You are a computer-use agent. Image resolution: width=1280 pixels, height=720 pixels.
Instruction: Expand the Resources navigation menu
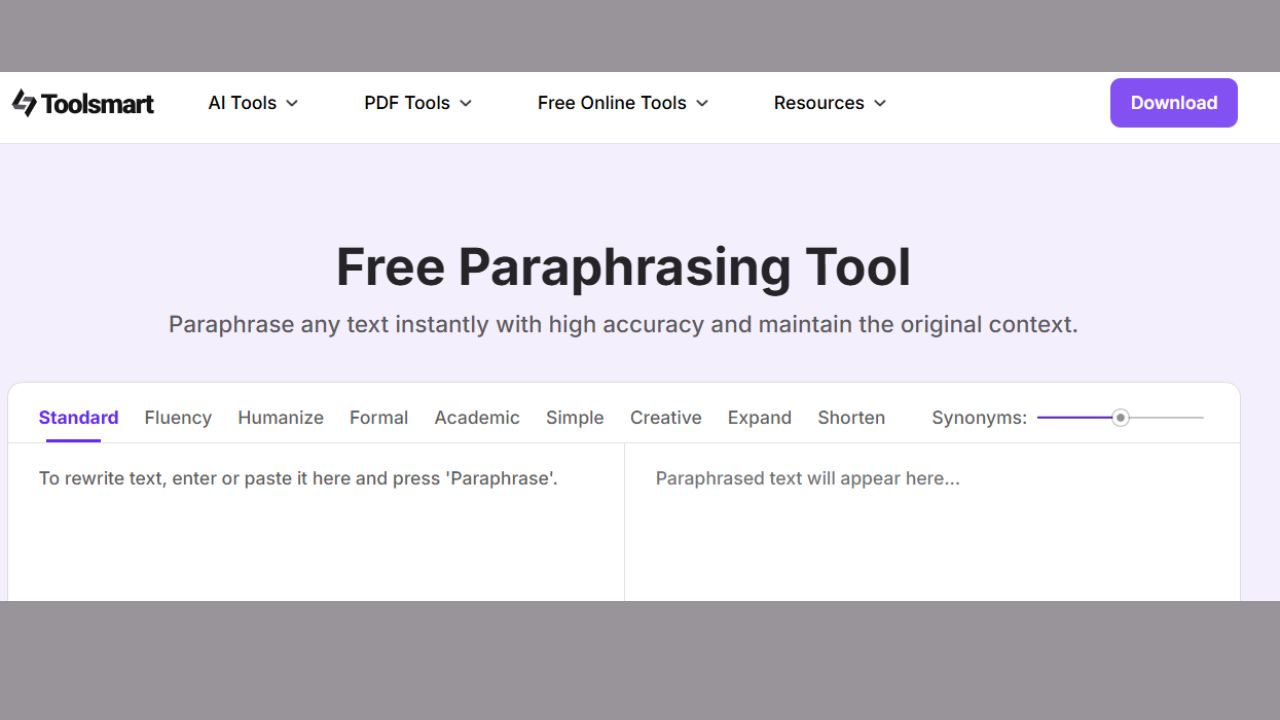coord(819,102)
